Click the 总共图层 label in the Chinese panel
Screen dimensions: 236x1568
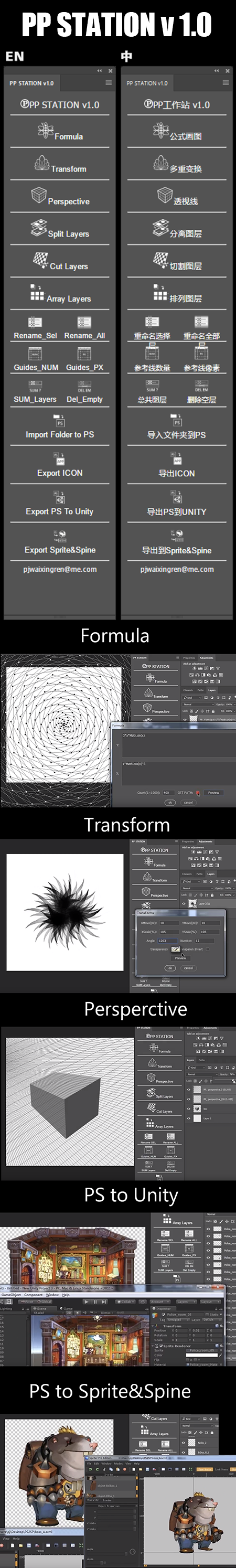152,400
